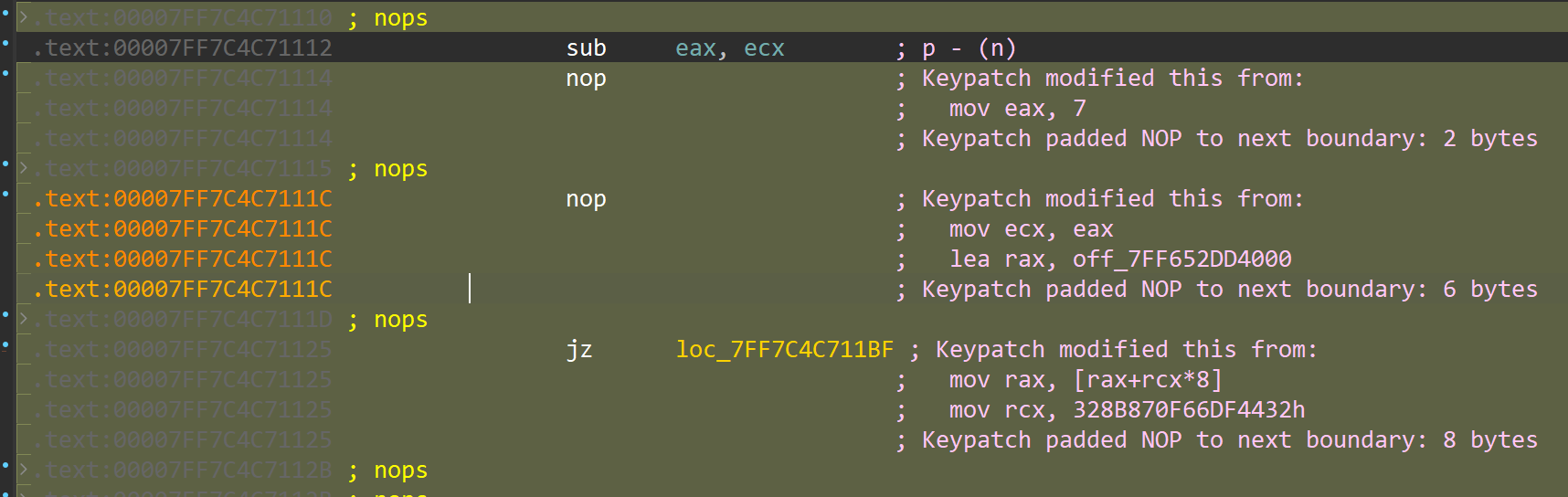Toggle breakpoint dot beside the jz instruction line
This screenshot has width=1568, height=497.
coord(5,344)
